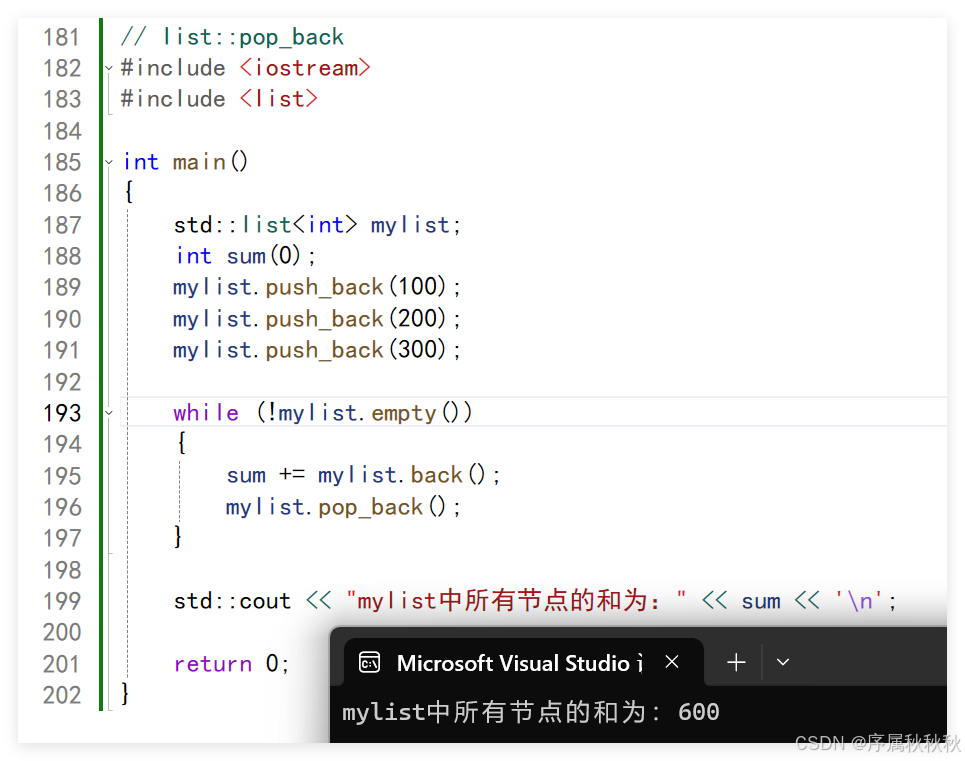
Task: Click 'sum += mylist.back();' line
Action: [x=363, y=476]
